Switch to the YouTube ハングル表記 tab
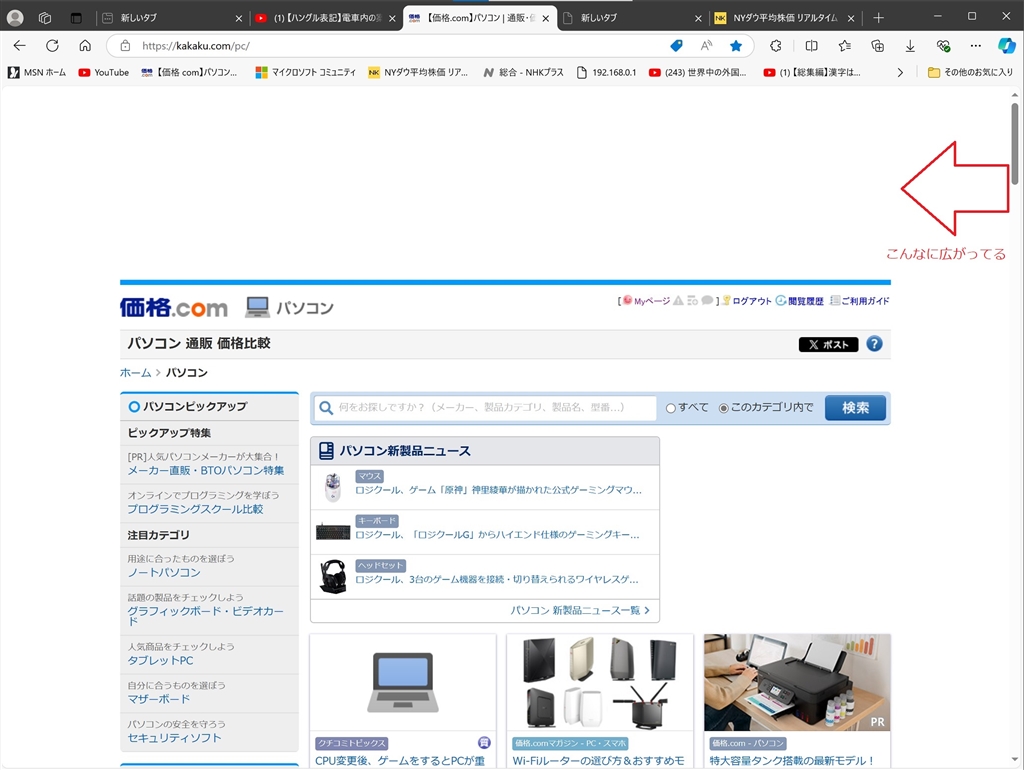This screenshot has width=1024, height=770. 325,18
